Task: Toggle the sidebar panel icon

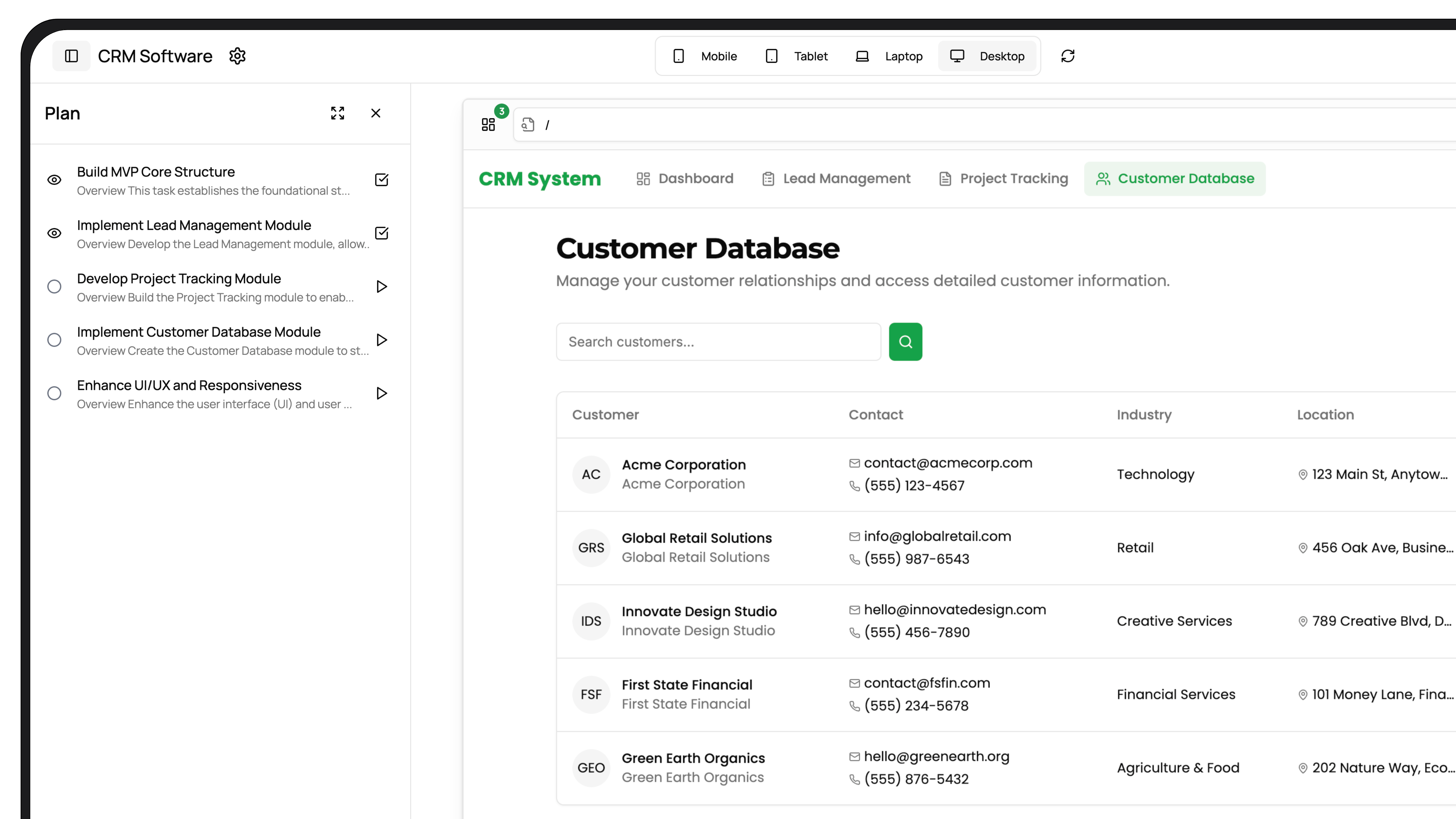Action: (71, 56)
